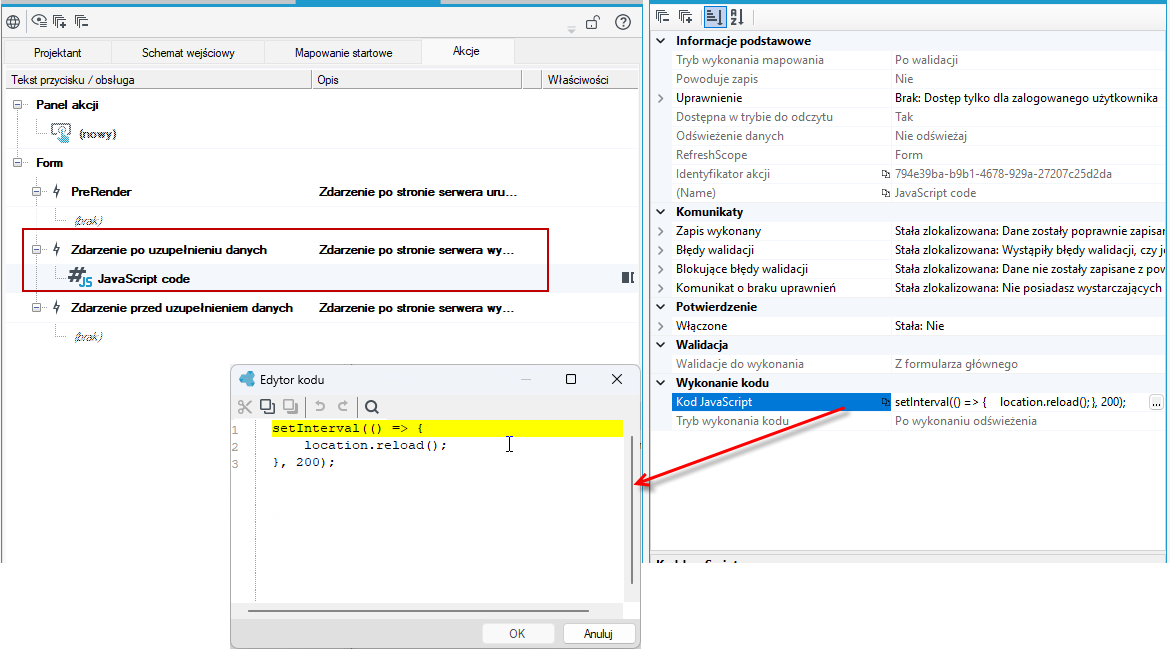Select the JavaScript code action icon in the tree

coord(80,278)
